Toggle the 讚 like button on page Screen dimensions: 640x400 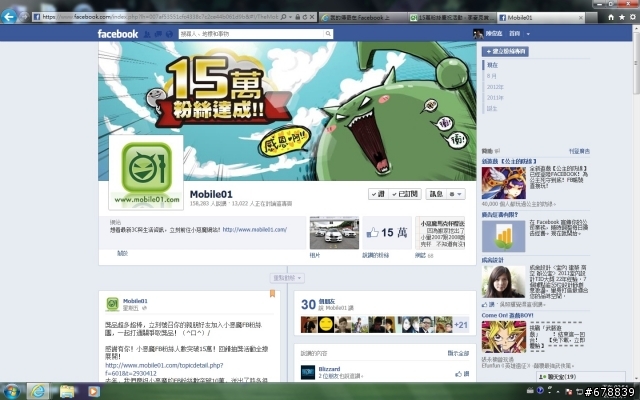pyautogui.click(x=378, y=194)
